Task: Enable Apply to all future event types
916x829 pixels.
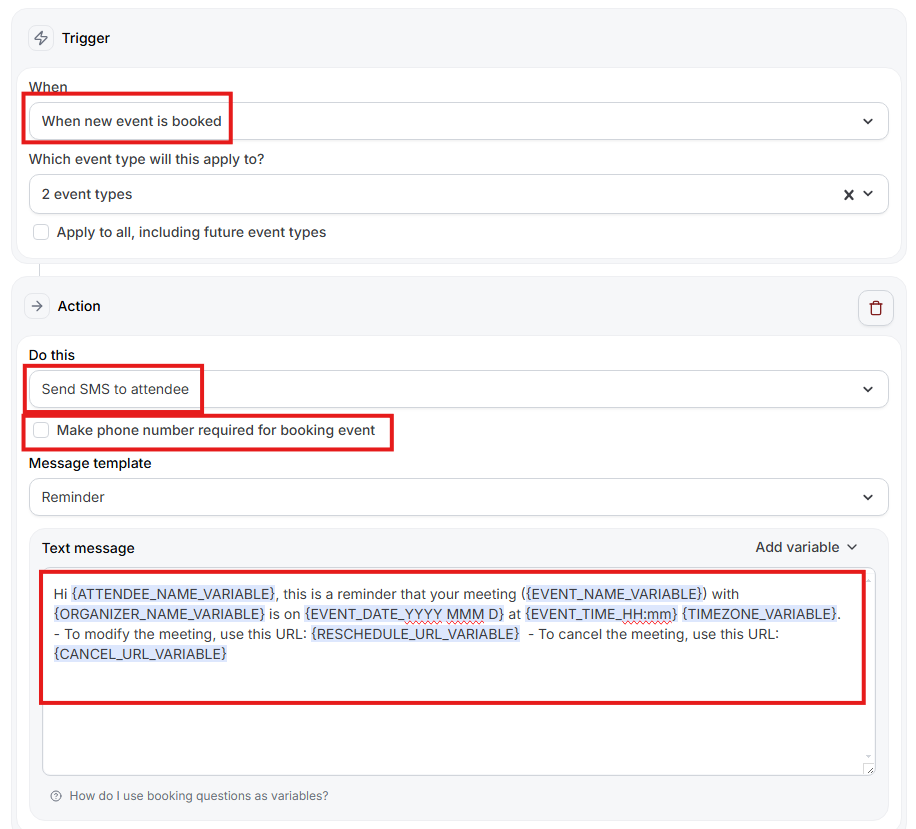Action: [x=41, y=232]
